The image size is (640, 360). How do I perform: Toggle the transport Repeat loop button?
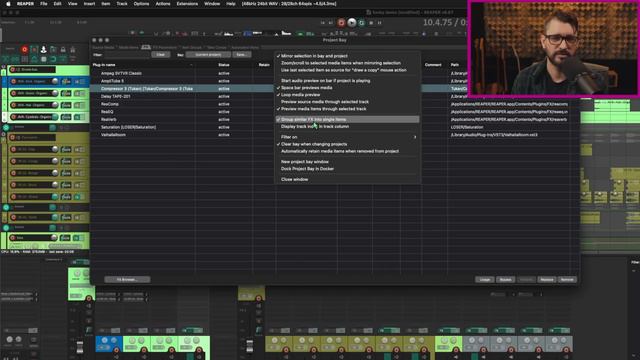click(361, 23)
